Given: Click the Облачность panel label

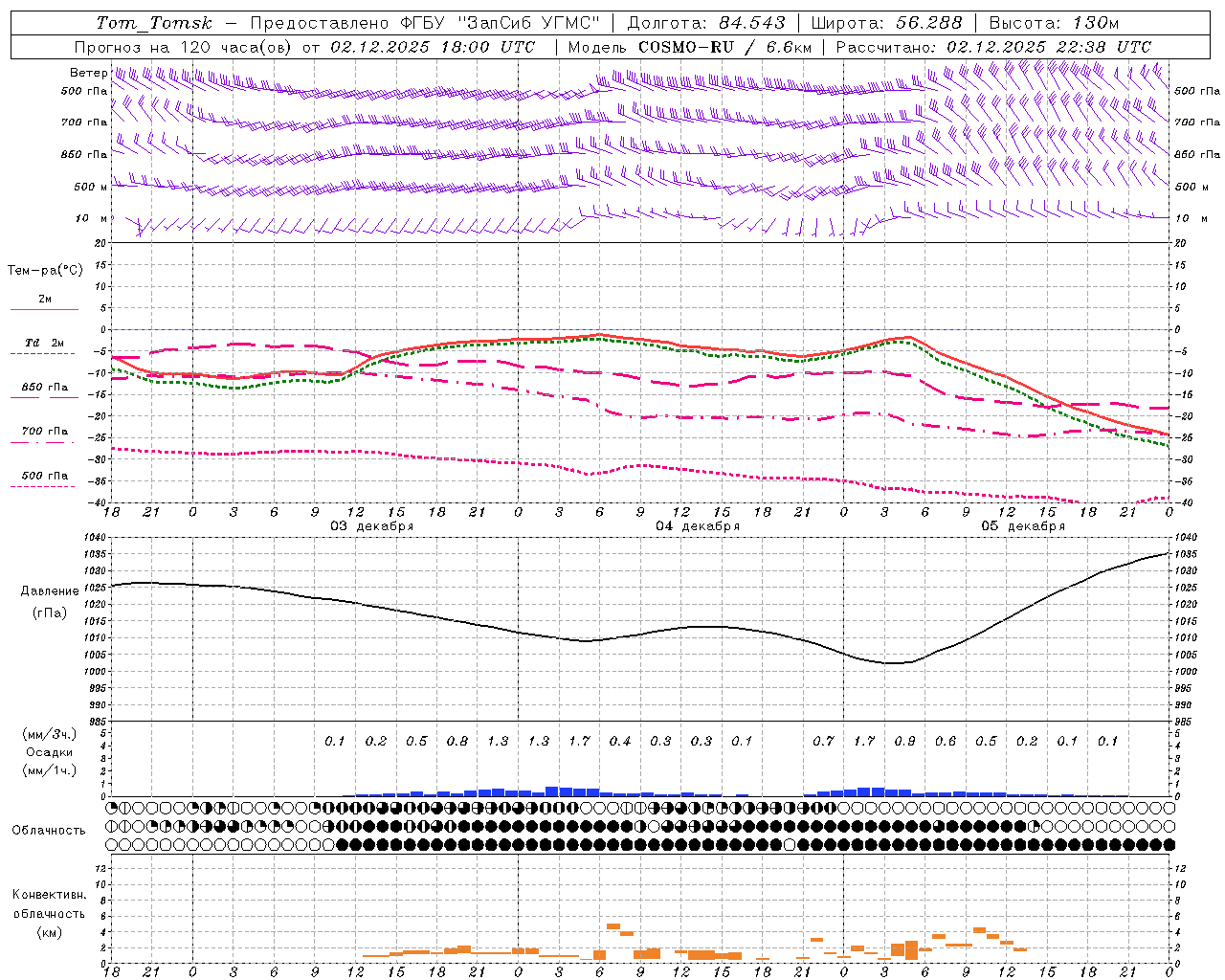Looking at the screenshot, I should coord(49,830).
